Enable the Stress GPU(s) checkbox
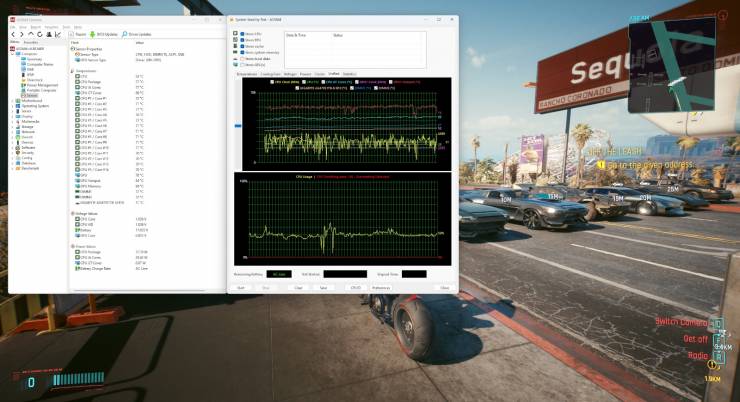The width and height of the screenshot is (740, 402). tap(242, 65)
